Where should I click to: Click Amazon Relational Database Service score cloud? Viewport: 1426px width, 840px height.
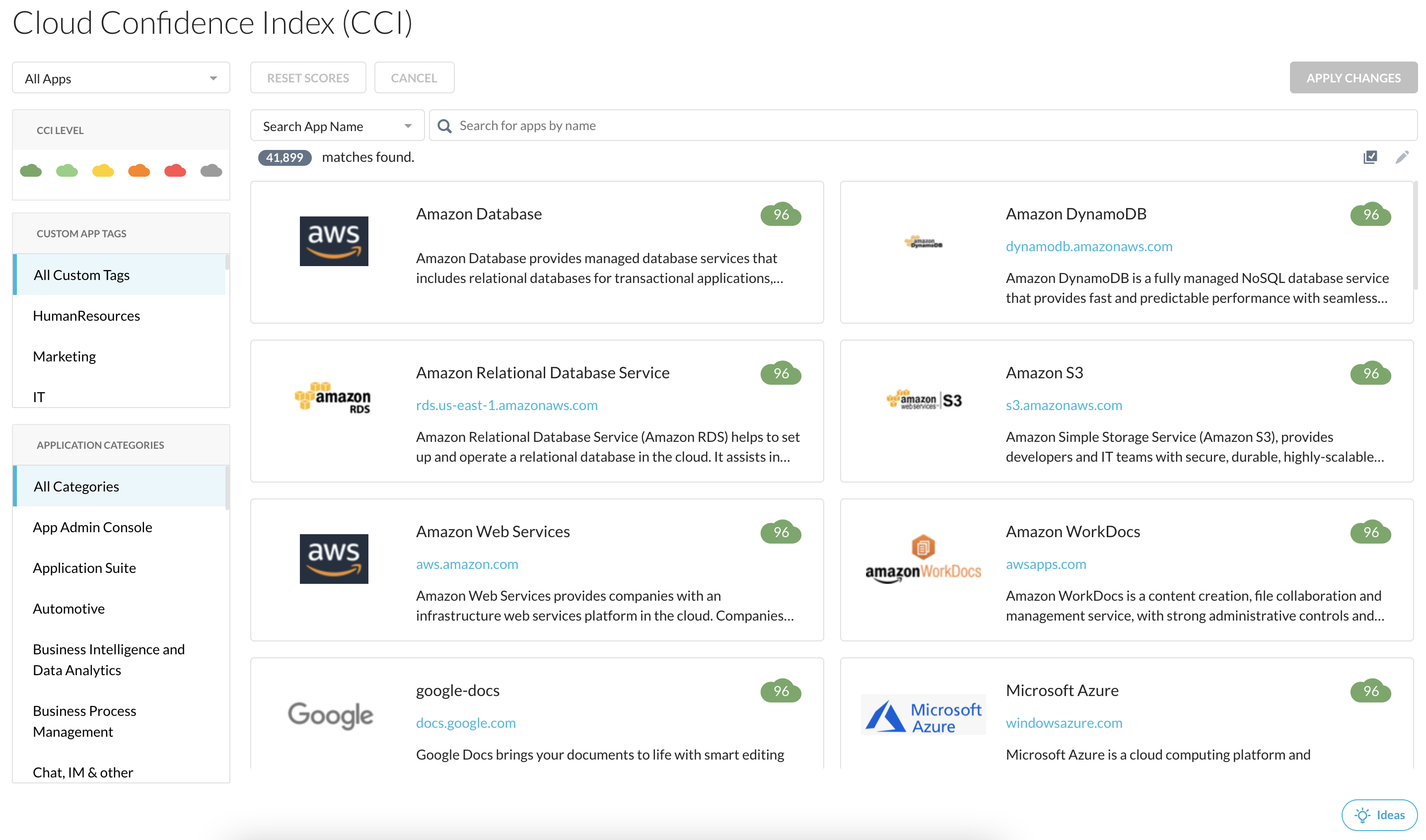pos(781,374)
